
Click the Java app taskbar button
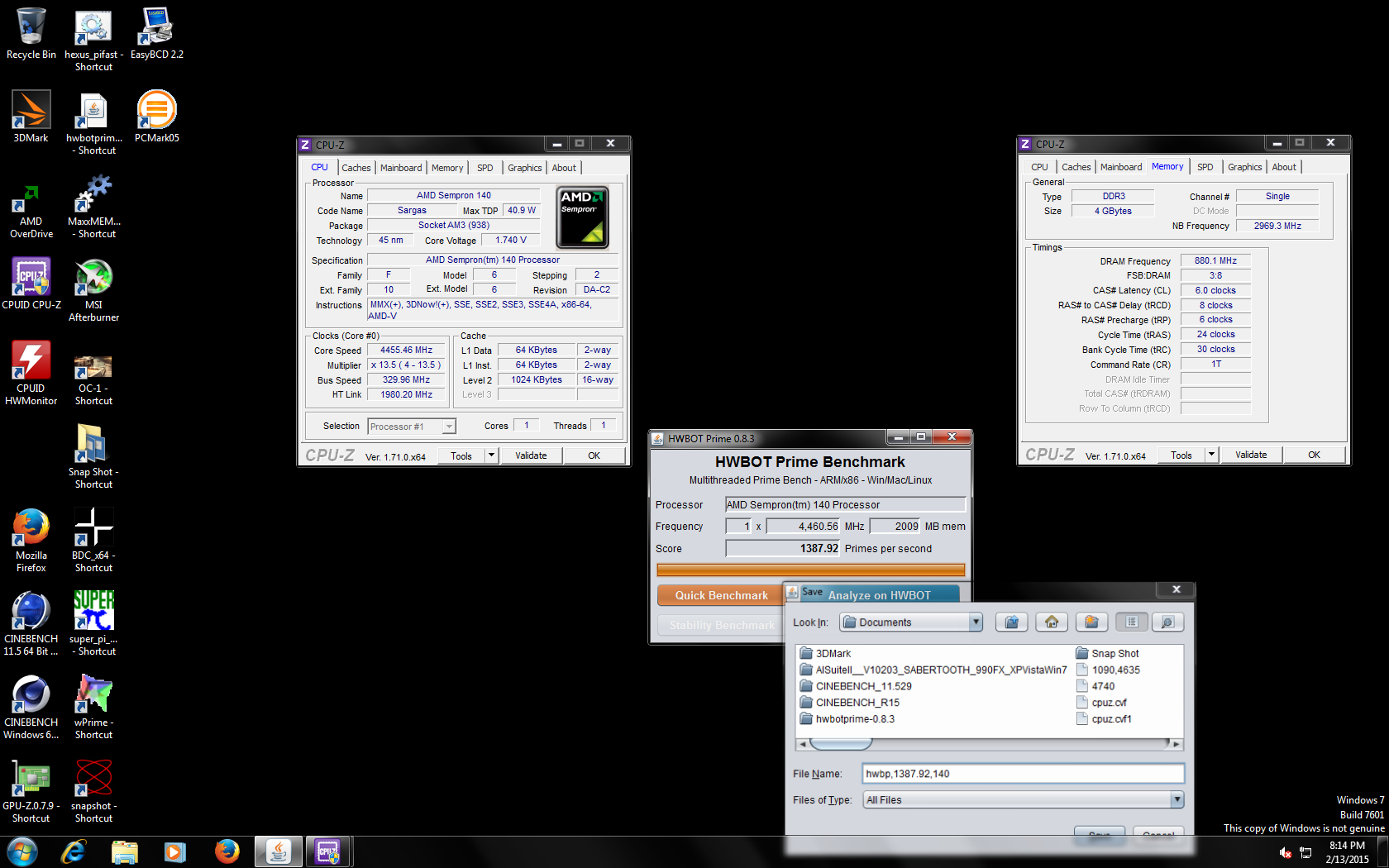279,851
